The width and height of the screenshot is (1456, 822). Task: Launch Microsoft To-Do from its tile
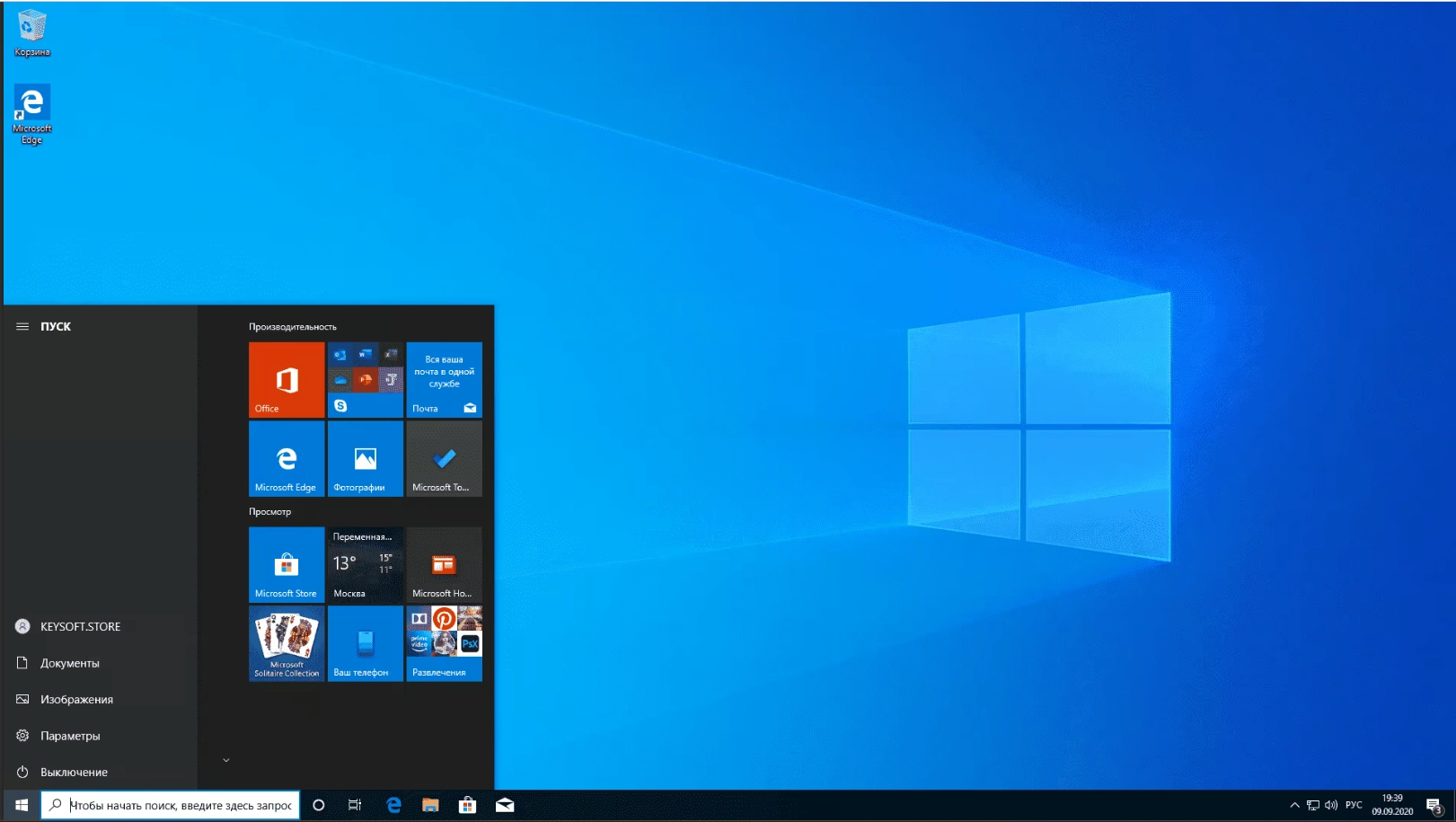pyautogui.click(x=444, y=459)
